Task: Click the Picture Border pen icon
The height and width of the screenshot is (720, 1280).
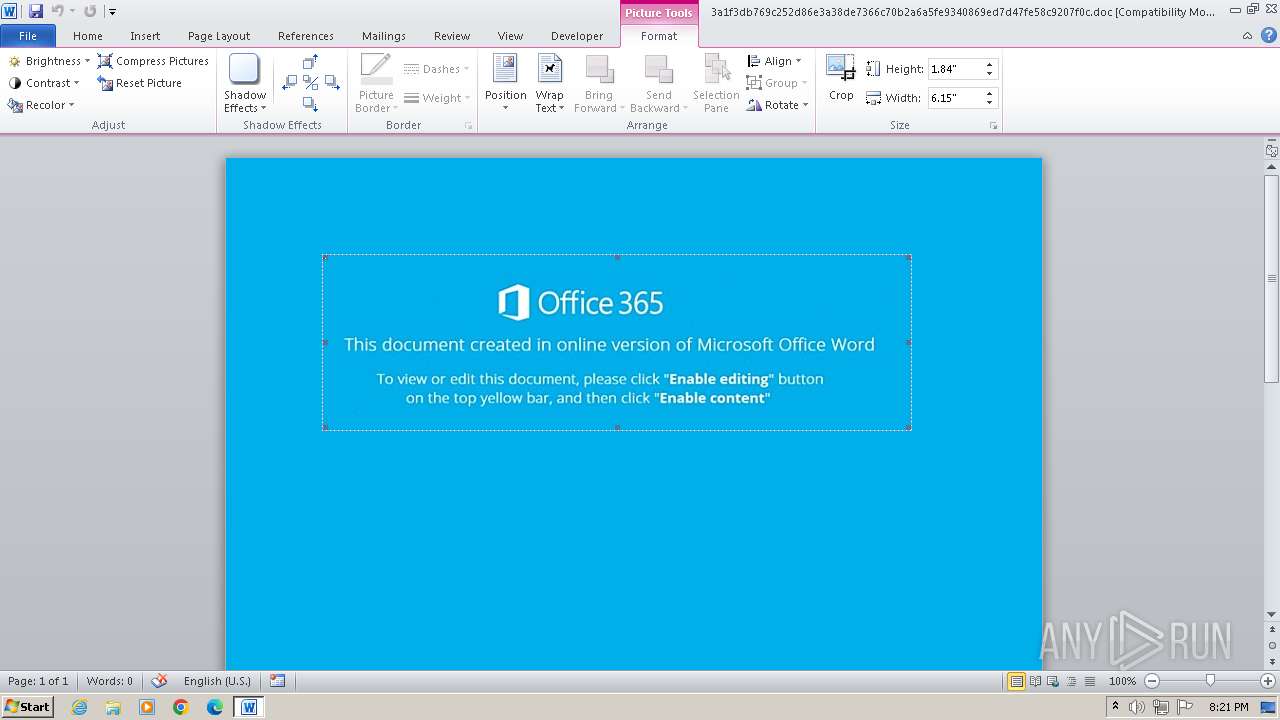Action: (376, 70)
